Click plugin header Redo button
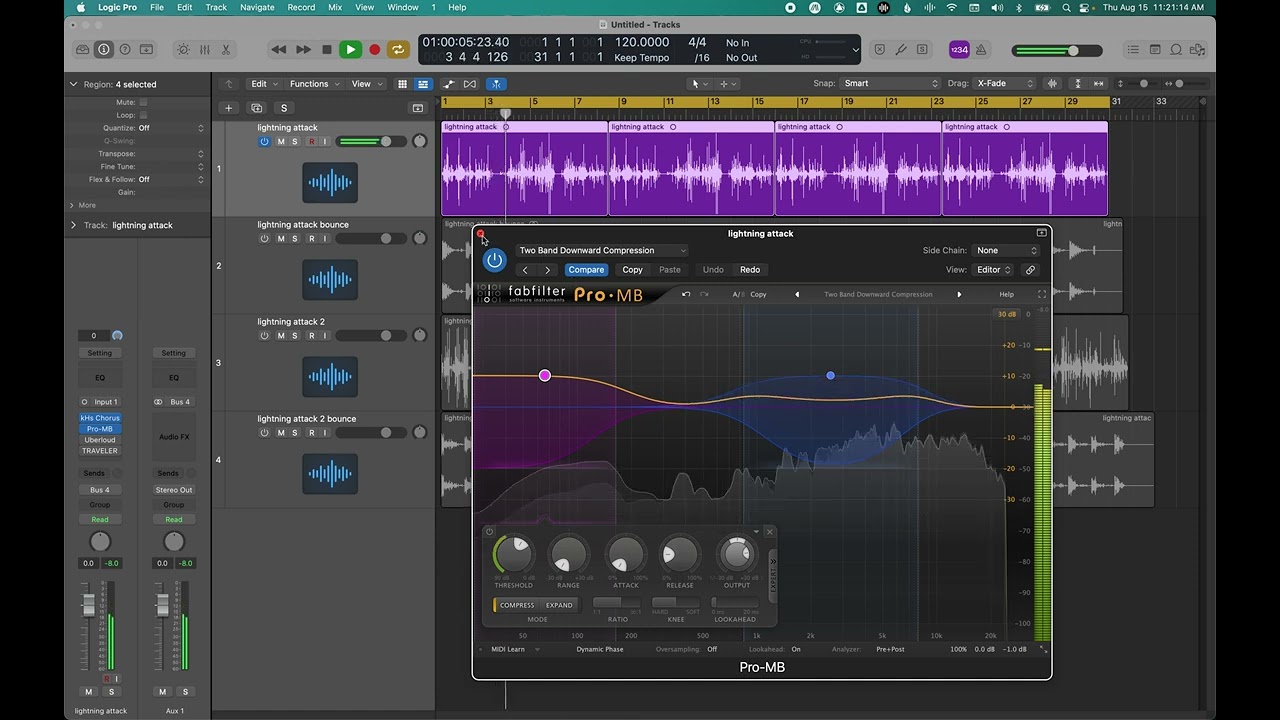 pos(750,270)
